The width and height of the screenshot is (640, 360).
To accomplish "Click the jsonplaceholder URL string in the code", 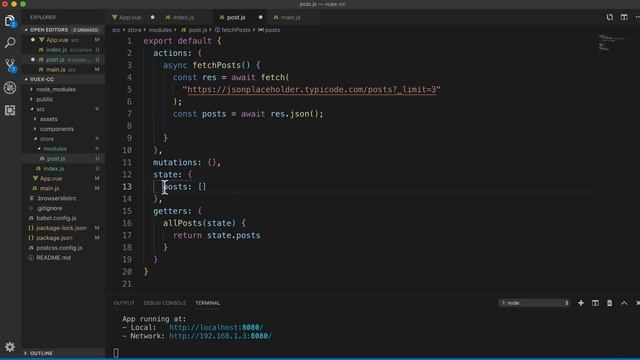I will tap(311, 89).
